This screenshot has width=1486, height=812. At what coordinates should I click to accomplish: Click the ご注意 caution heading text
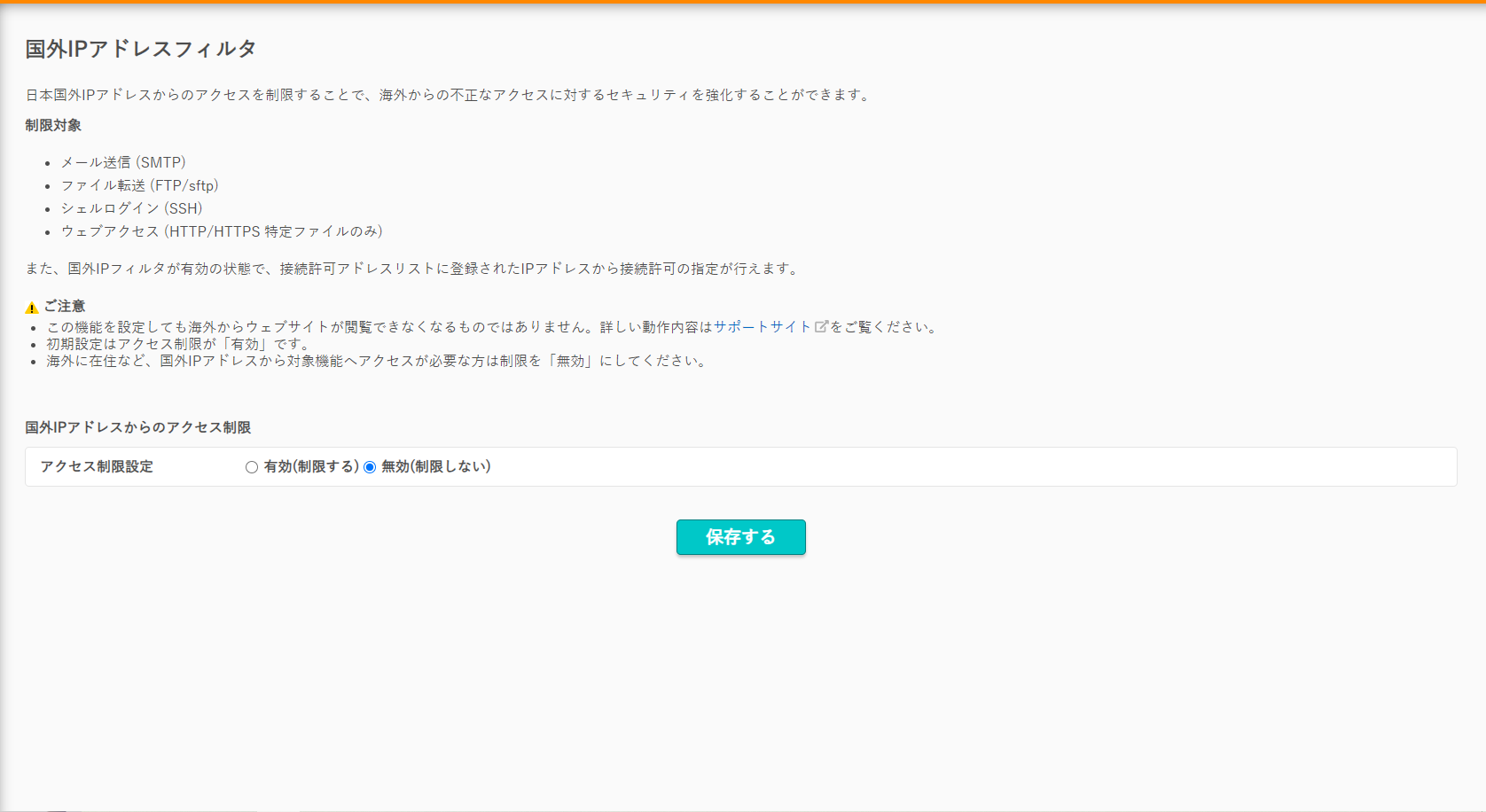[x=65, y=306]
